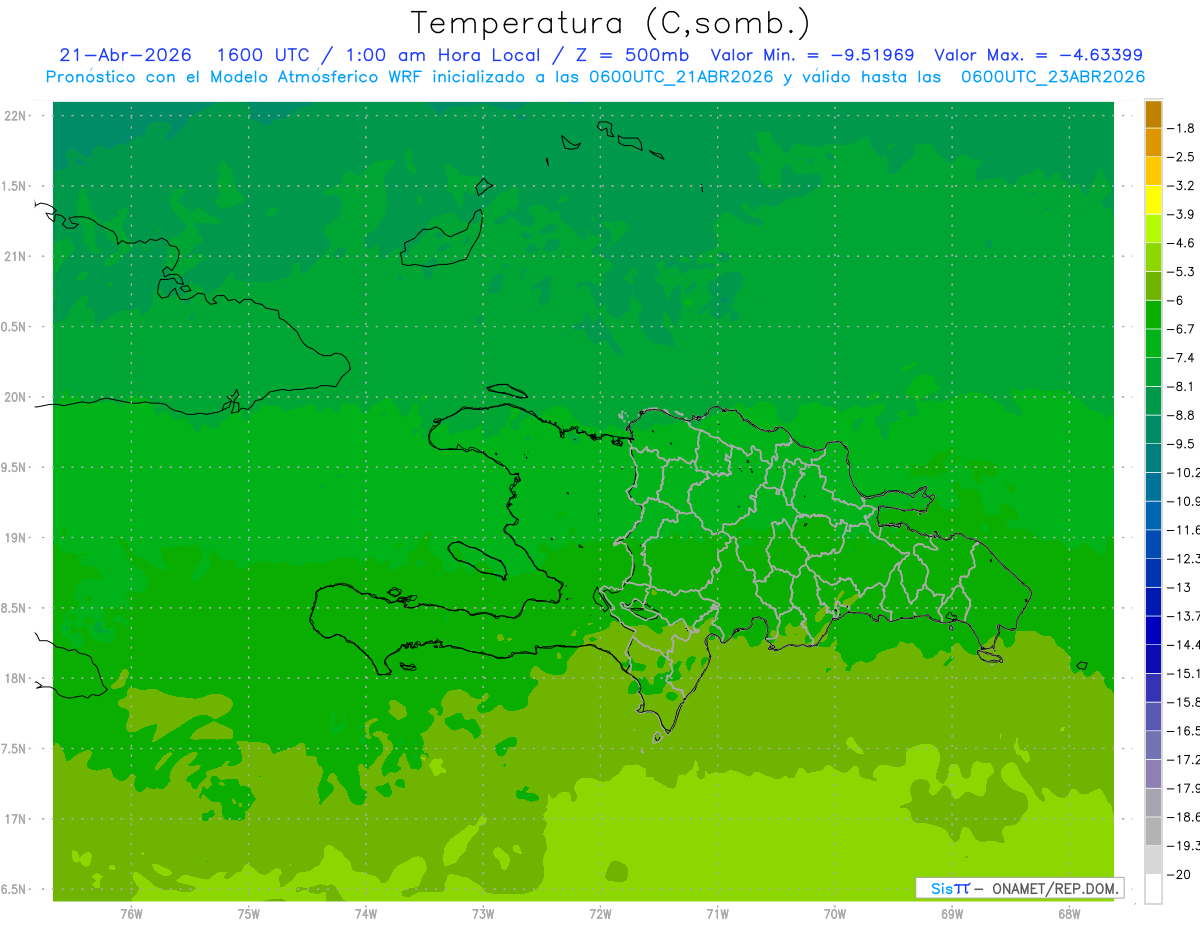Screen dimensions: 1200x927
Task: Click the yellow legend swatch above -3.9
Action: click(x=1153, y=200)
